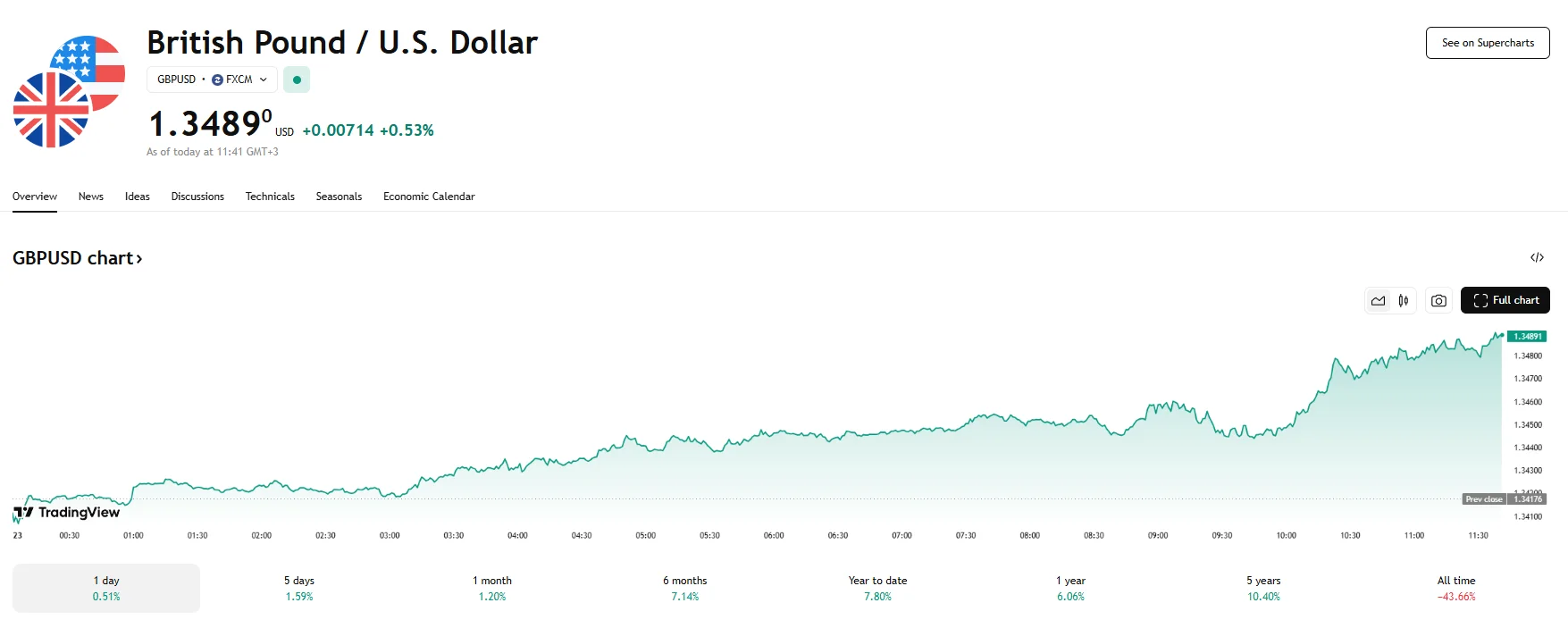Click the TradingView logo on chart
The width and height of the screenshot is (1568, 628).
pyautogui.click(x=67, y=512)
